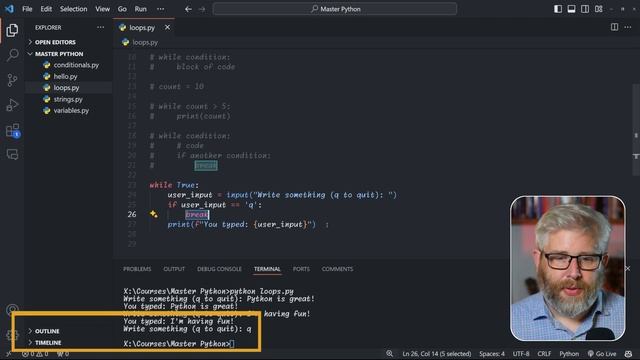Image resolution: width=640 pixels, height=360 pixels.
Task: Open the Search view in activity bar
Action: pos(12,55)
